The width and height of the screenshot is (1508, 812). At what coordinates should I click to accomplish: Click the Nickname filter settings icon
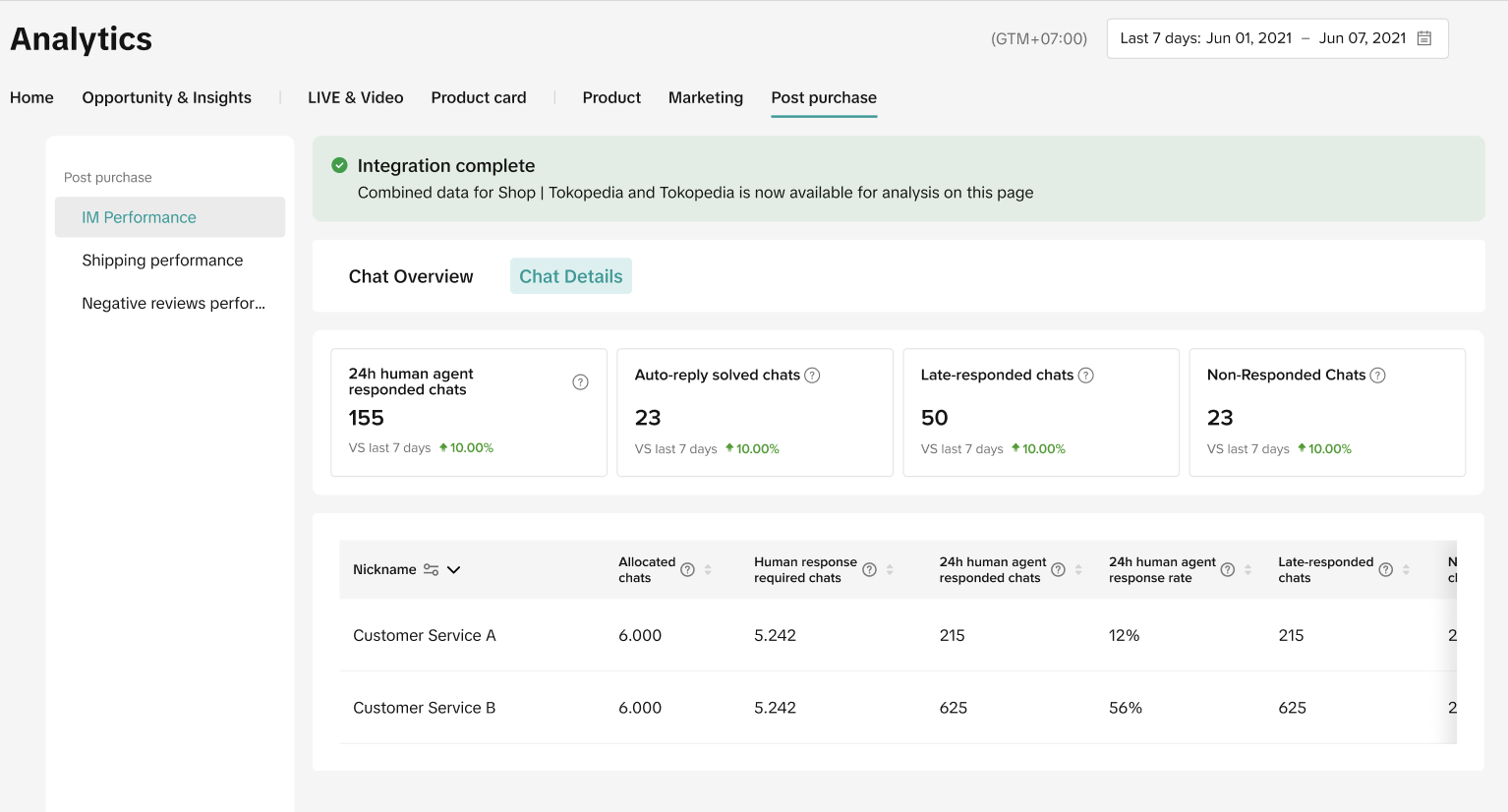431,570
